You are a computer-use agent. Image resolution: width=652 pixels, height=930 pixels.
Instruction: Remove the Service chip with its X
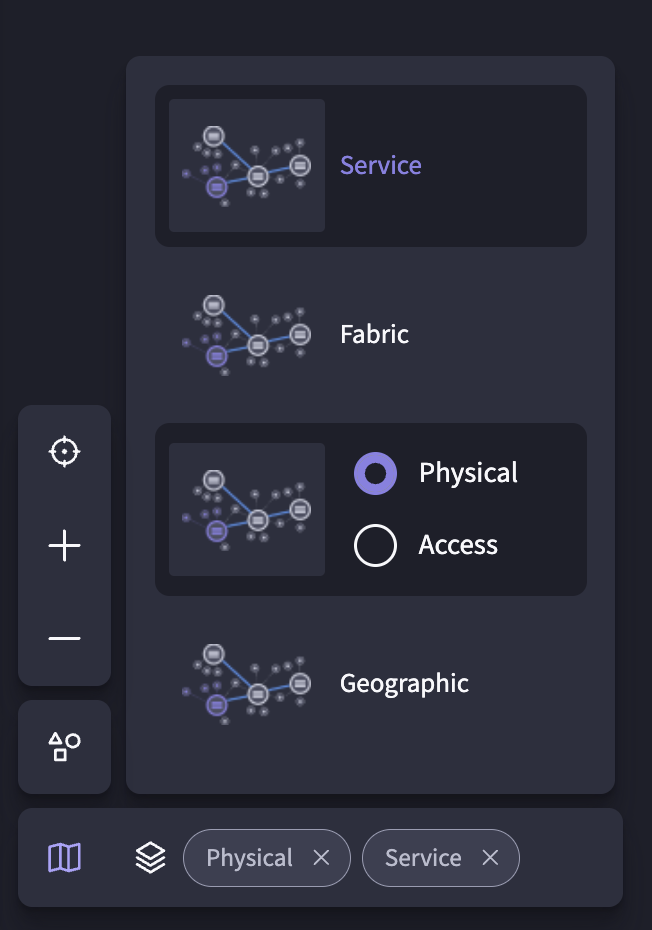(490, 858)
